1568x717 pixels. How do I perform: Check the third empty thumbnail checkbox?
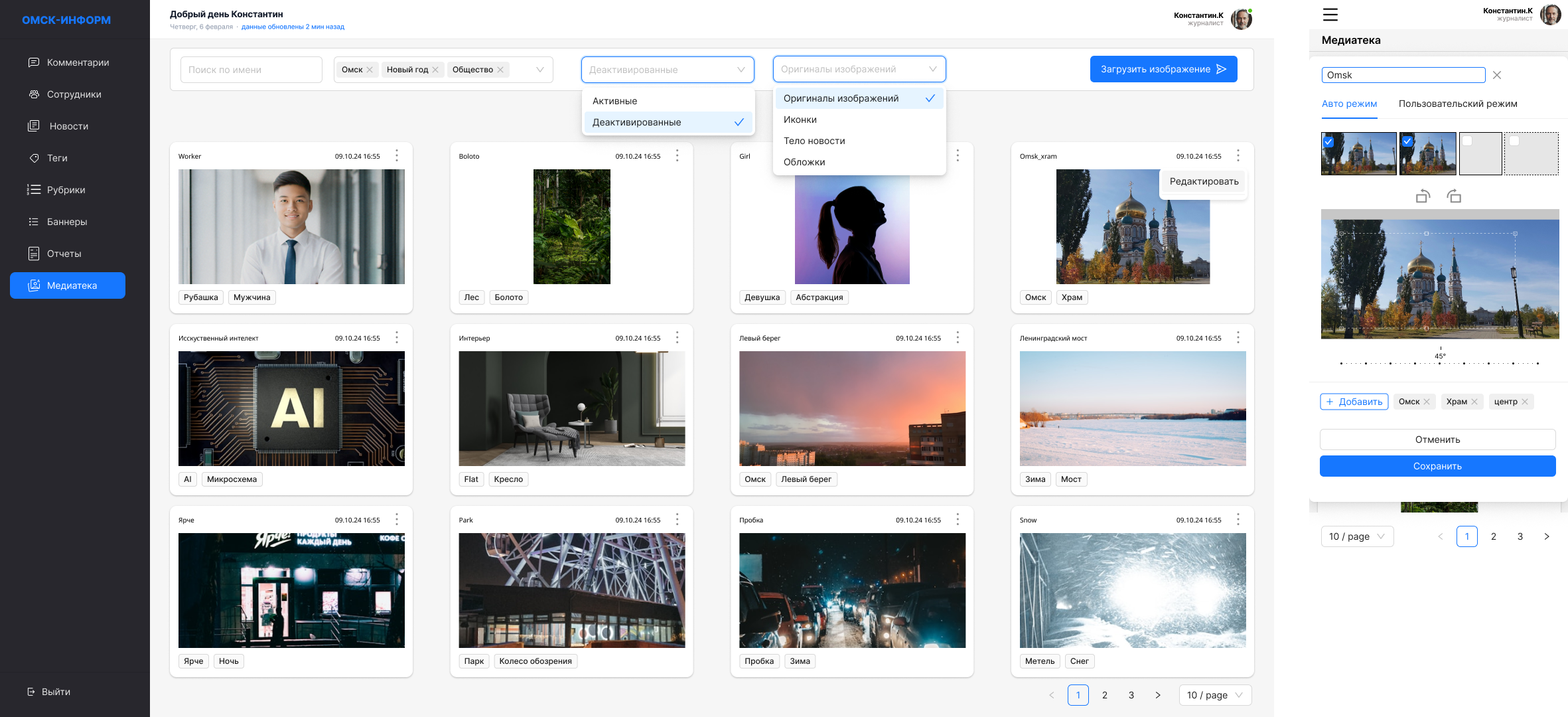point(1467,141)
